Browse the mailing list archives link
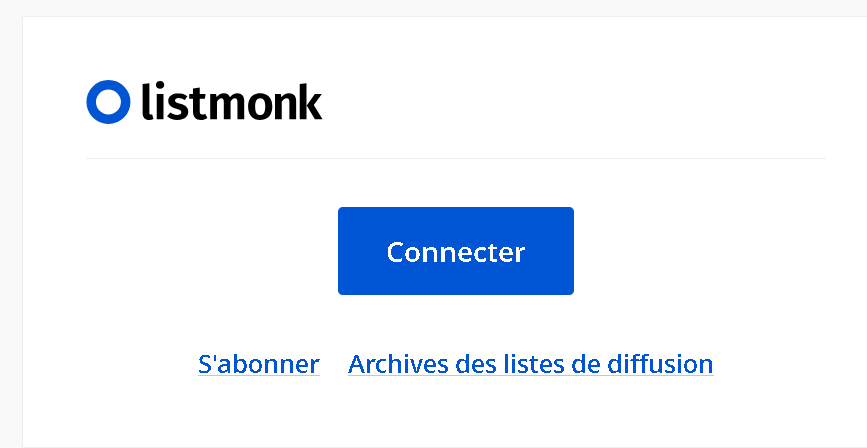 click(x=530, y=364)
